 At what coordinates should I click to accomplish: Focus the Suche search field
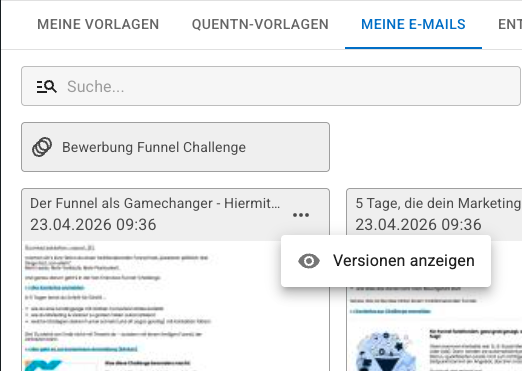[271, 86]
